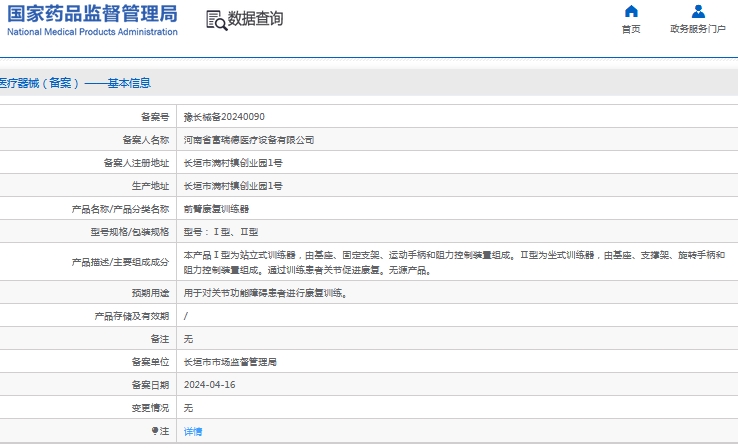
Task: Click the product description paragraph
Action: (x=454, y=263)
